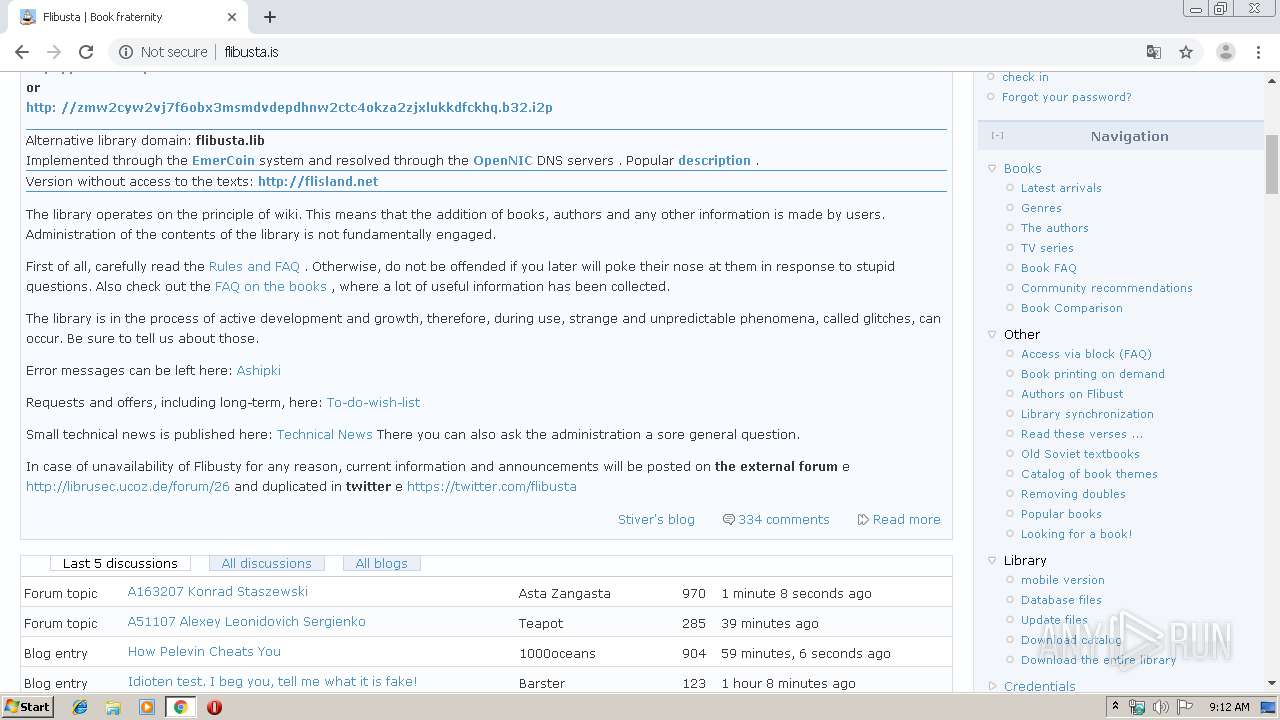Open the flisland.net link
1280x720 pixels.
(x=318, y=182)
